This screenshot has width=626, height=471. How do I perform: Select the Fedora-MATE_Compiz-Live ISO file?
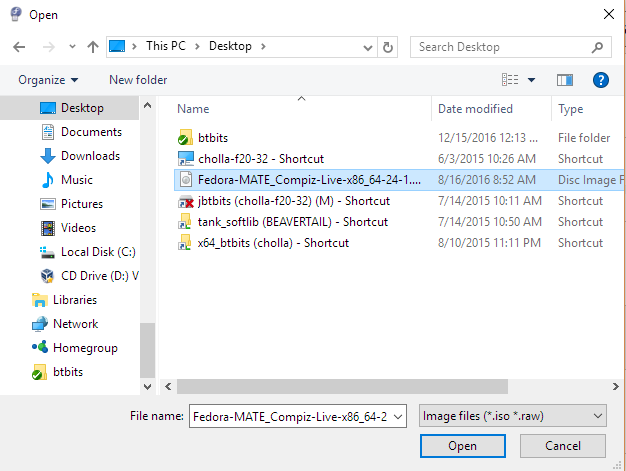399,180
